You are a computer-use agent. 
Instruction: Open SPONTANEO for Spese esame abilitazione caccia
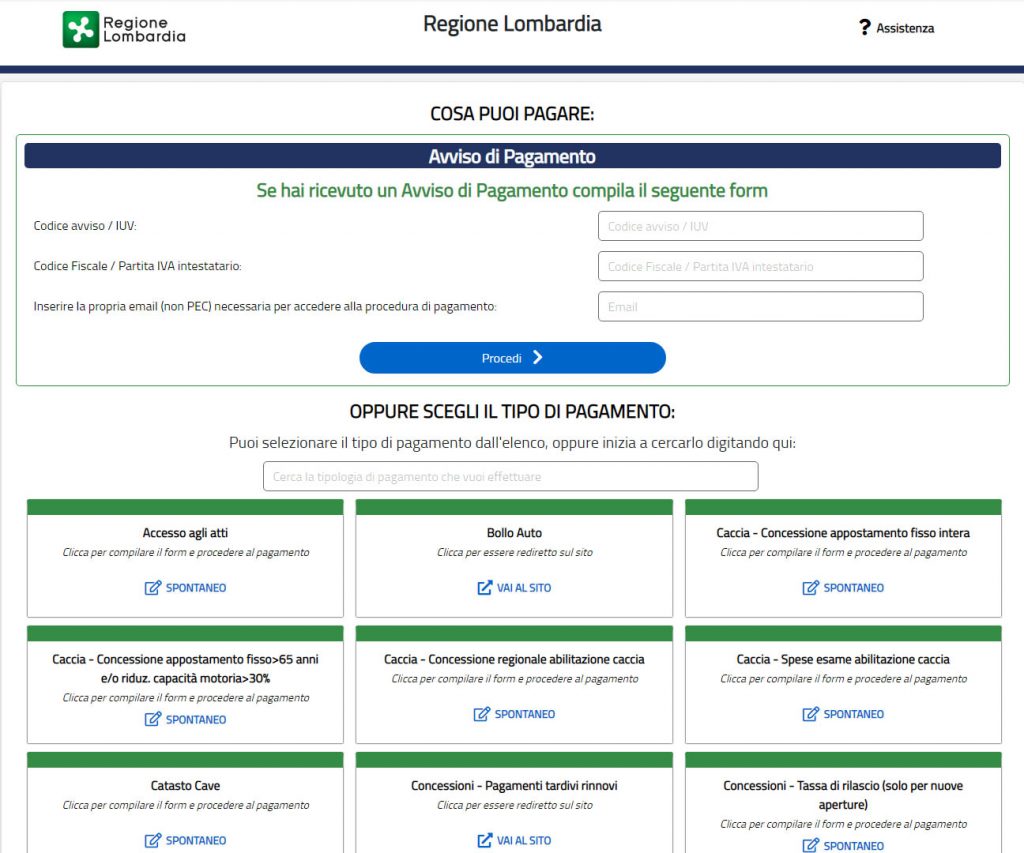click(x=853, y=714)
